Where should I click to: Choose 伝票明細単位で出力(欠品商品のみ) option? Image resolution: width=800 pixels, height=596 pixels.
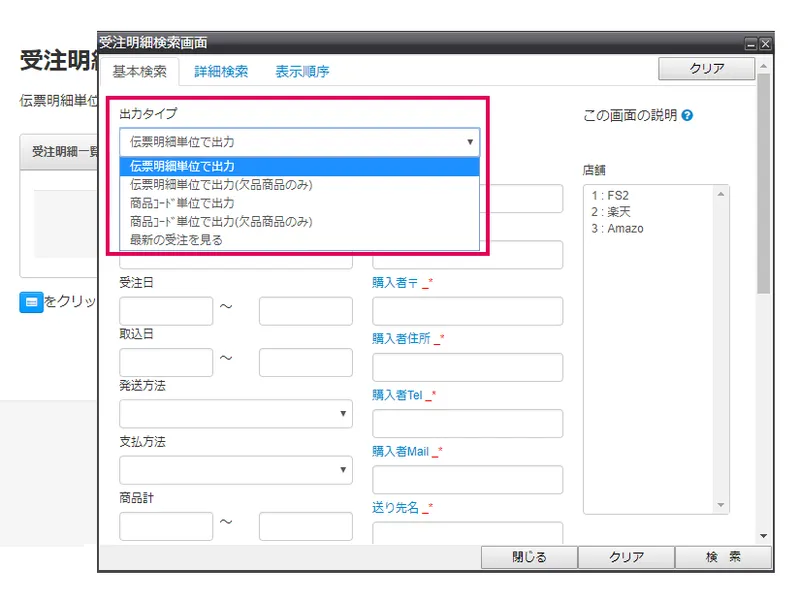(299, 185)
